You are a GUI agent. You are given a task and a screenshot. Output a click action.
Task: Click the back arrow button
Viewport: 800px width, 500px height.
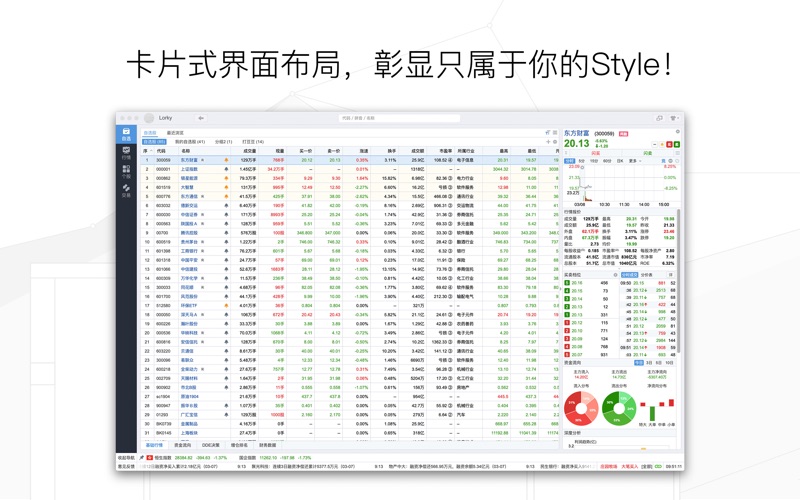click(x=201, y=118)
